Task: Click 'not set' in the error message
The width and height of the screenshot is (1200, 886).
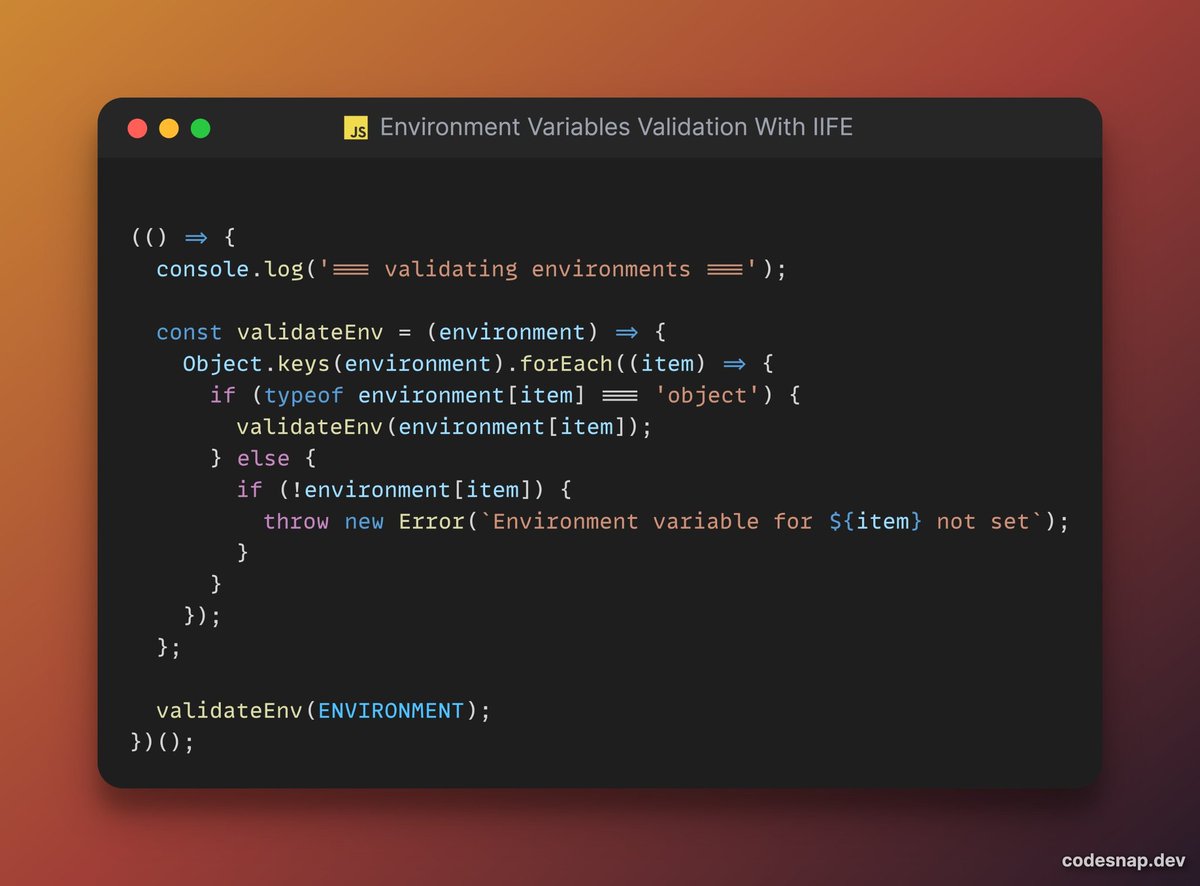Action: [x=983, y=521]
